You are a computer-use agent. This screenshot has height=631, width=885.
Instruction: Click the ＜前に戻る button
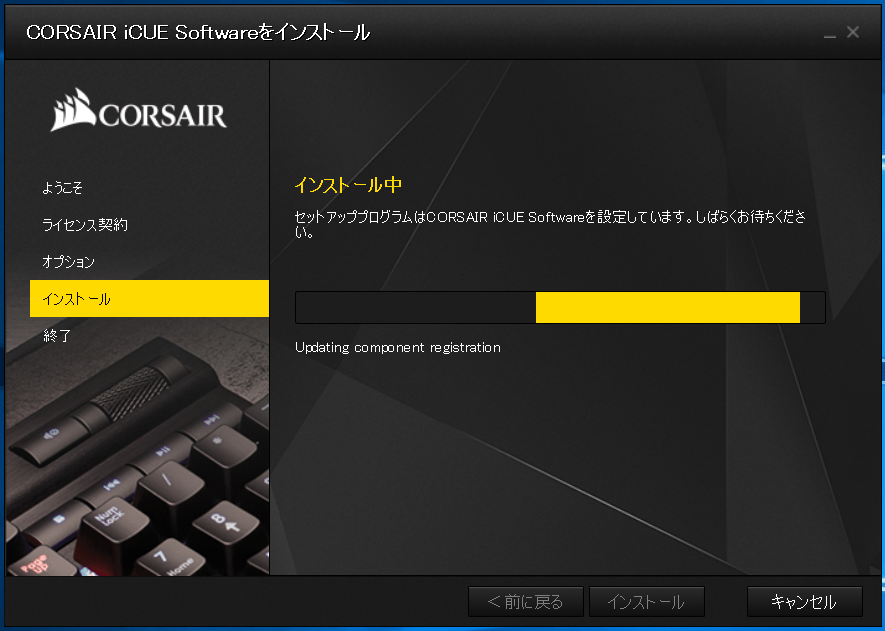(x=525, y=602)
